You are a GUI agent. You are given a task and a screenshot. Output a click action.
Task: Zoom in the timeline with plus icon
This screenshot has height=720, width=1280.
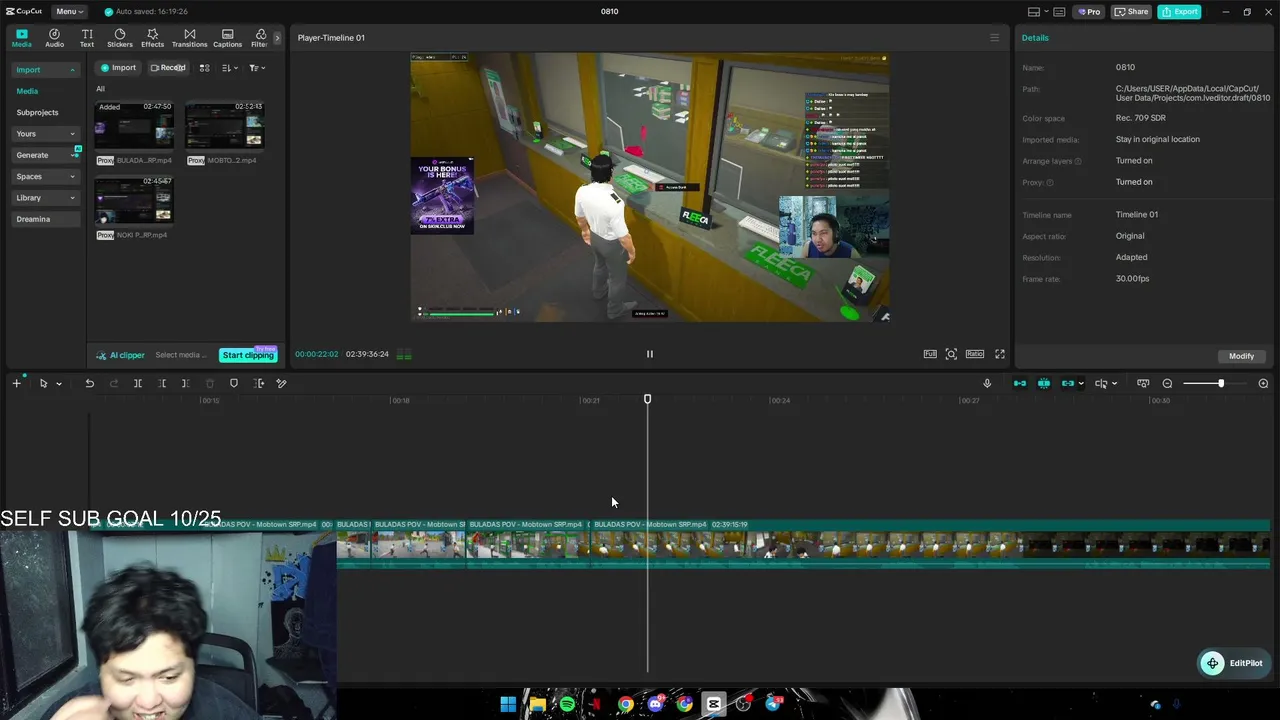pyautogui.click(x=1263, y=383)
